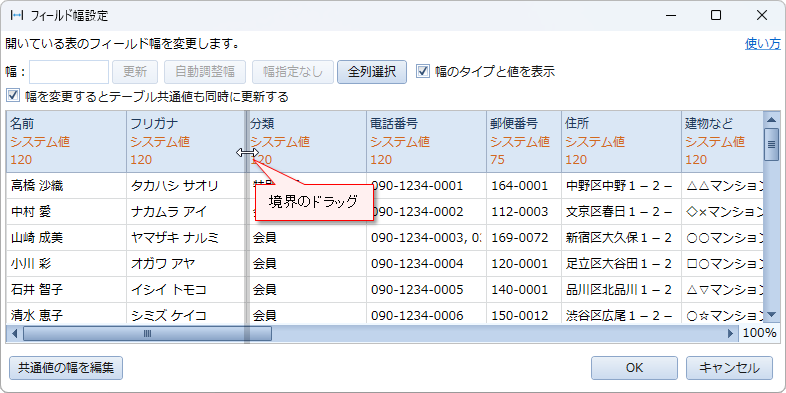The image size is (786, 393).
Task: Click phone cell 090-1234-0005
Action: (426, 290)
